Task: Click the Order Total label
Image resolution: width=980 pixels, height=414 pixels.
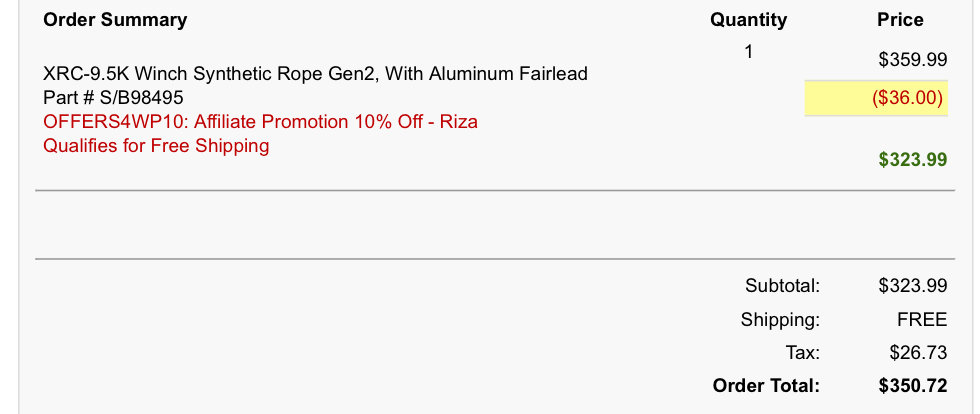Action: pos(766,386)
